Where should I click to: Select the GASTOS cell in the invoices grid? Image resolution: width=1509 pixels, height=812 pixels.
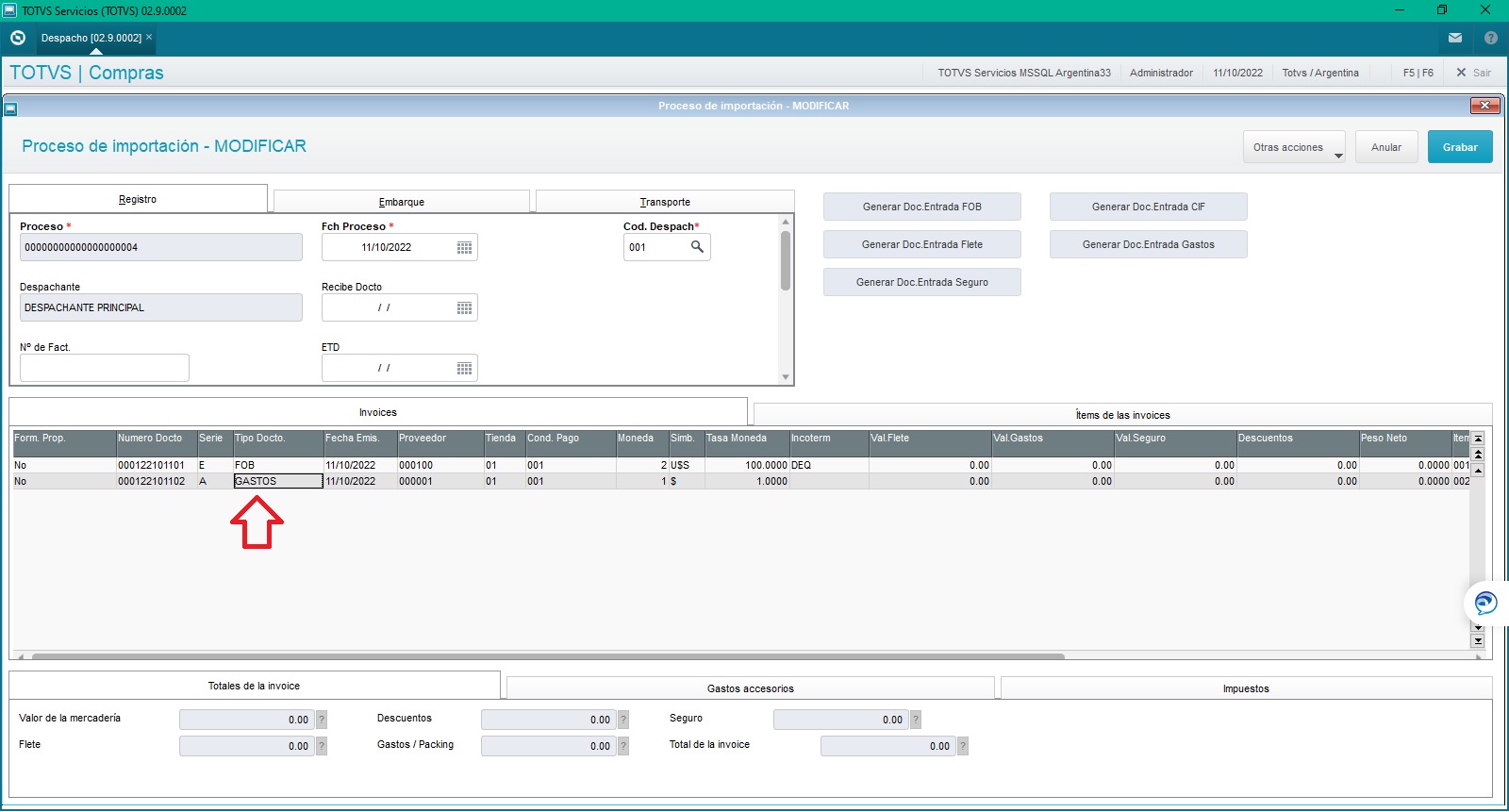(x=278, y=481)
